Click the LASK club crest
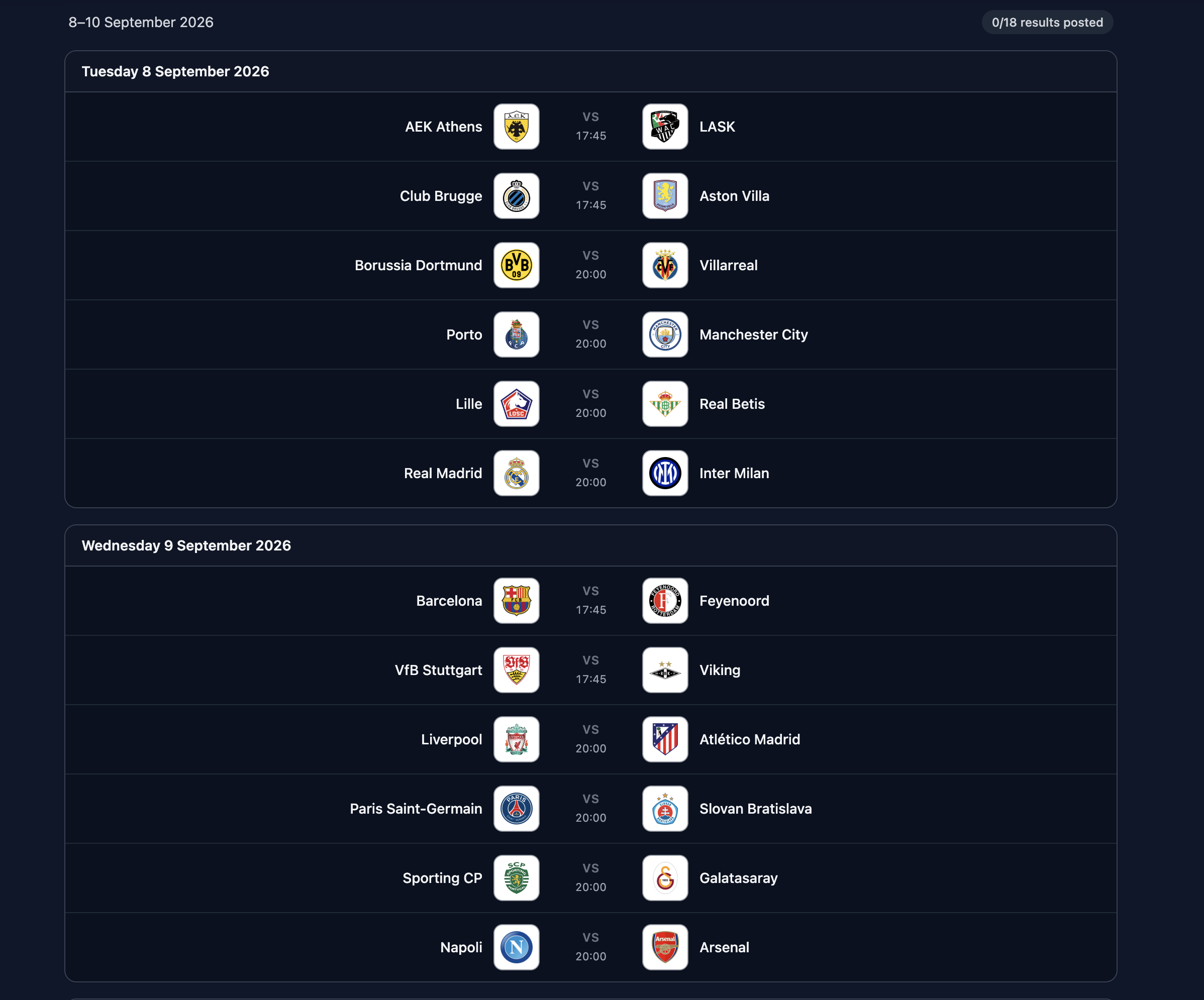The height and width of the screenshot is (1000, 1204). [665, 127]
